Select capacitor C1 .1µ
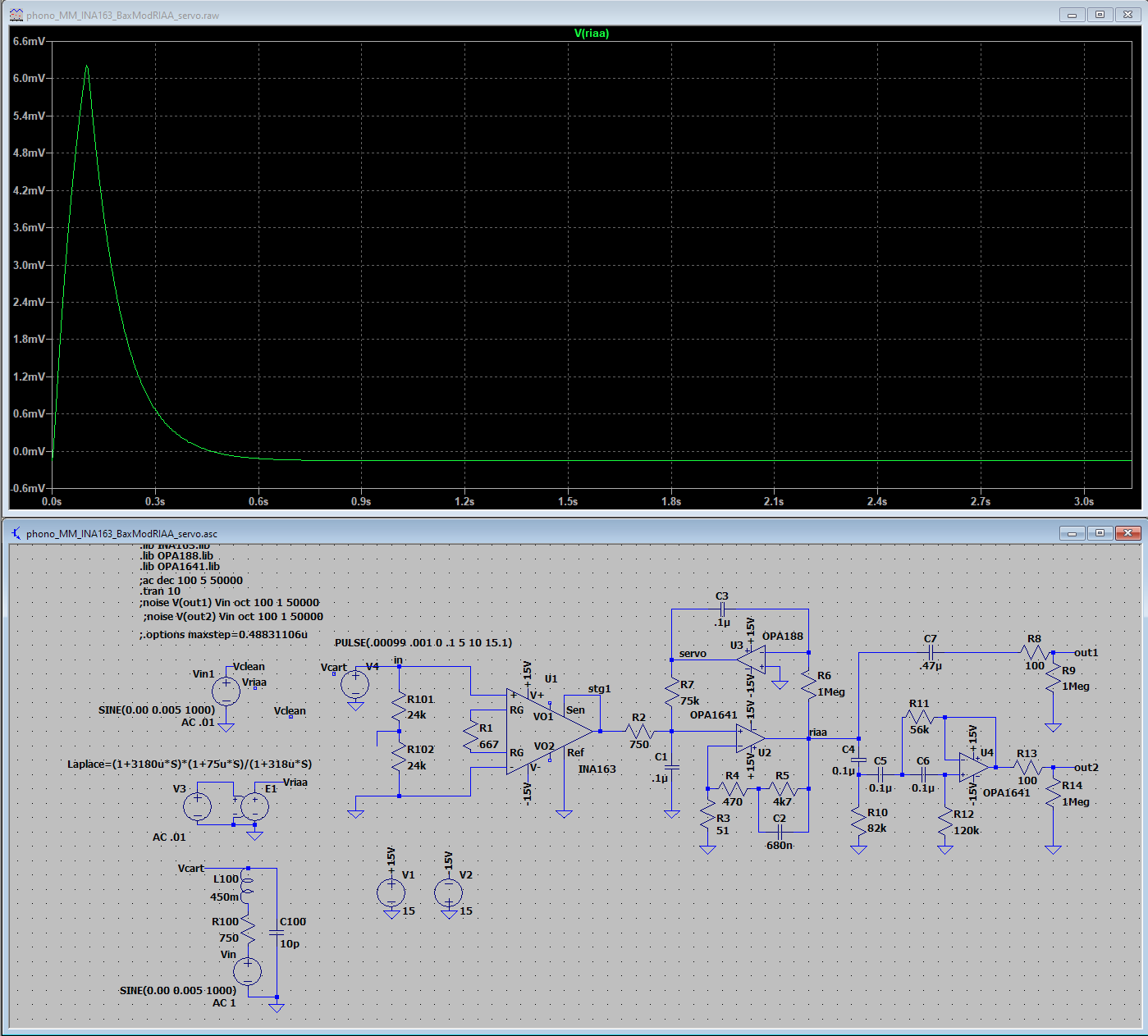 (x=671, y=767)
